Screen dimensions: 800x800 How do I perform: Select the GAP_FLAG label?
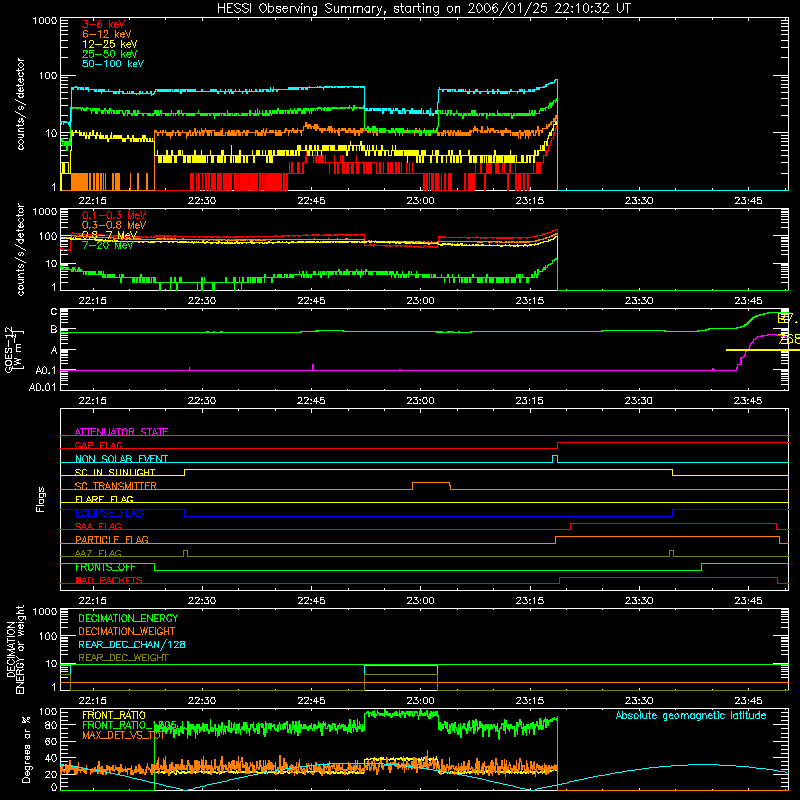pos(98,445)
